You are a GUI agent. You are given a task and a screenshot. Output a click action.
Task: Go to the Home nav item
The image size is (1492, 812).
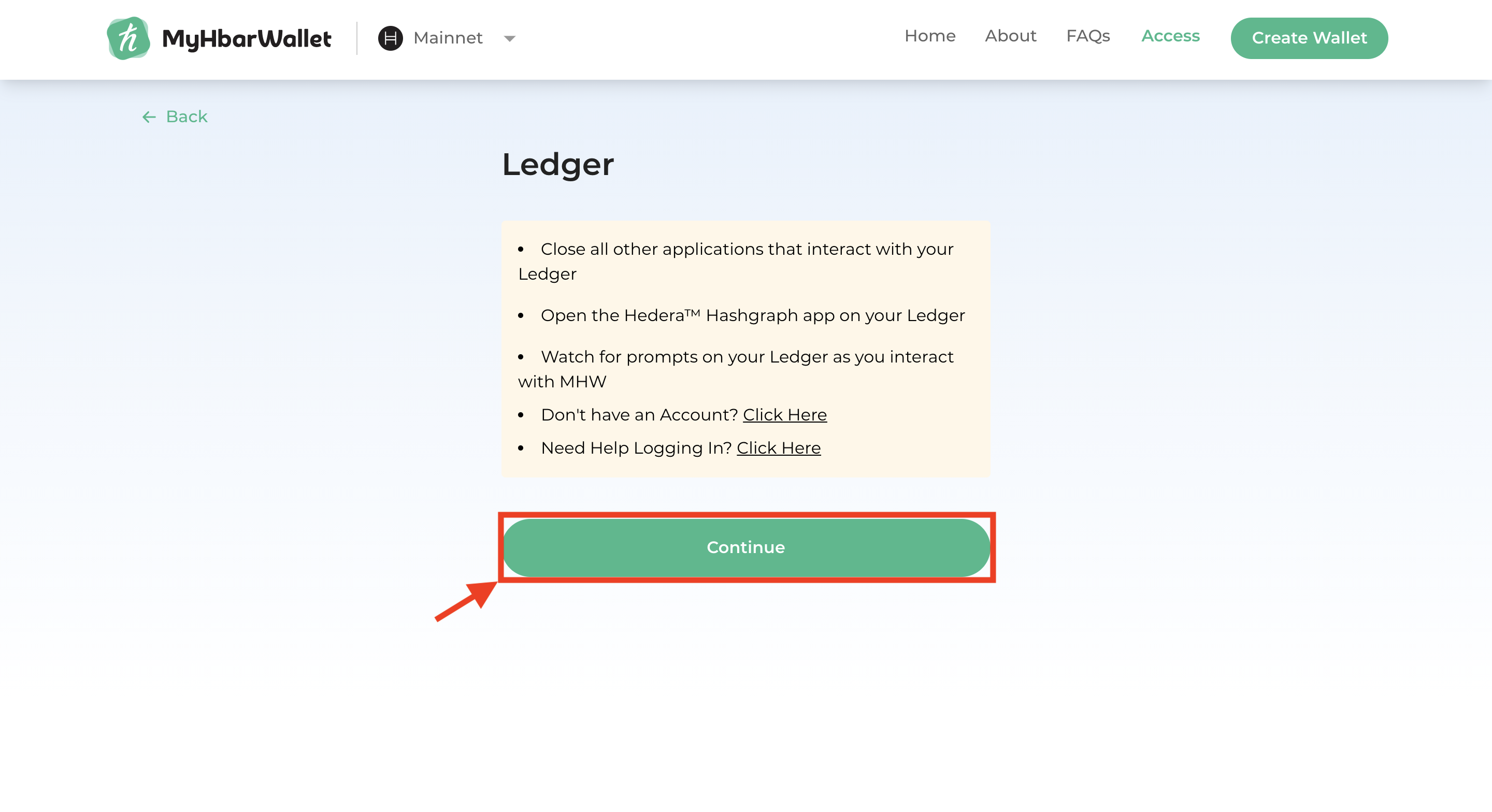929,36
